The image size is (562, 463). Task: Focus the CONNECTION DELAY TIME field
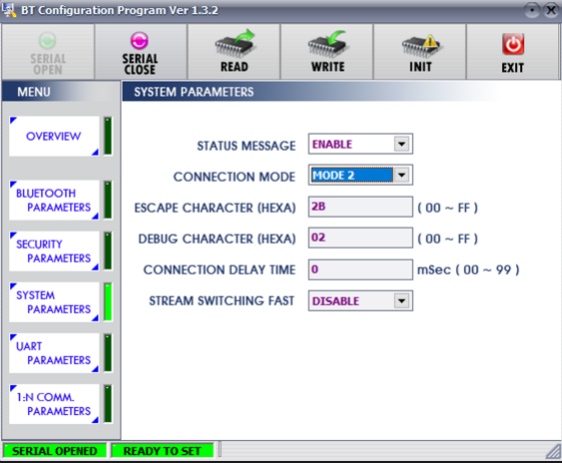point(360,269)
